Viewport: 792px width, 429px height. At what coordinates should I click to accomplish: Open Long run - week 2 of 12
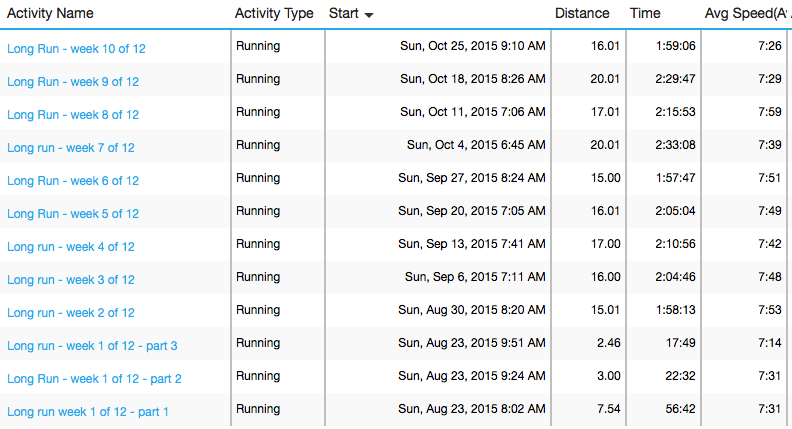click(71, 313)
